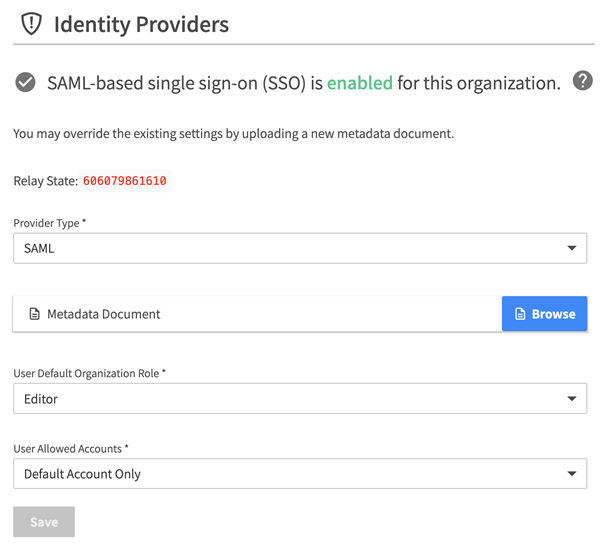600x552 pixels.
Task: Click the Provider Type field label
Action: [x=50, y=222]
